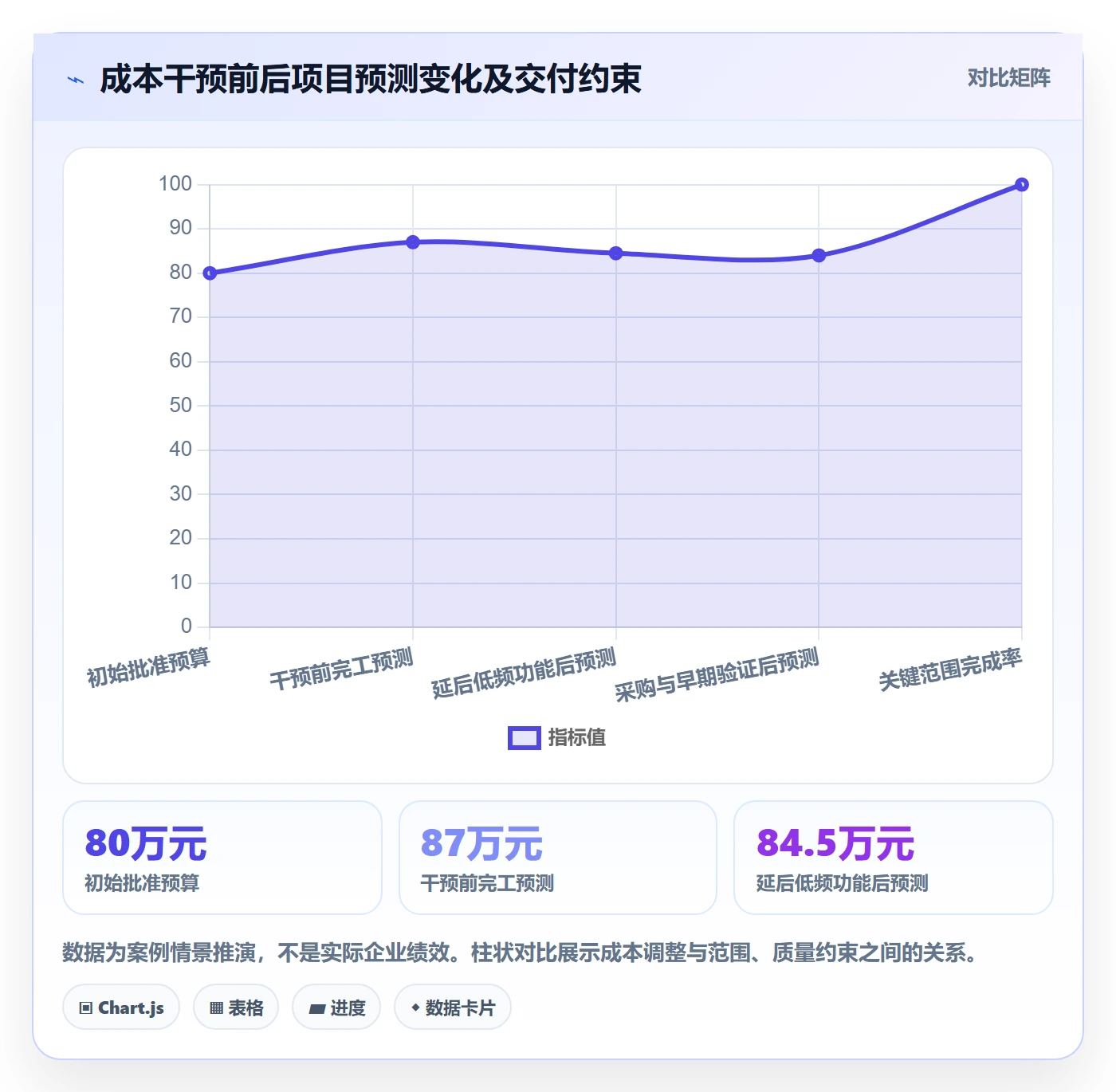Image resolution: width=1116 pixels, height=1092 pixels.
Task: Click the diamond icon in 数据卡片 chip
Action: tap(415, 1008)
